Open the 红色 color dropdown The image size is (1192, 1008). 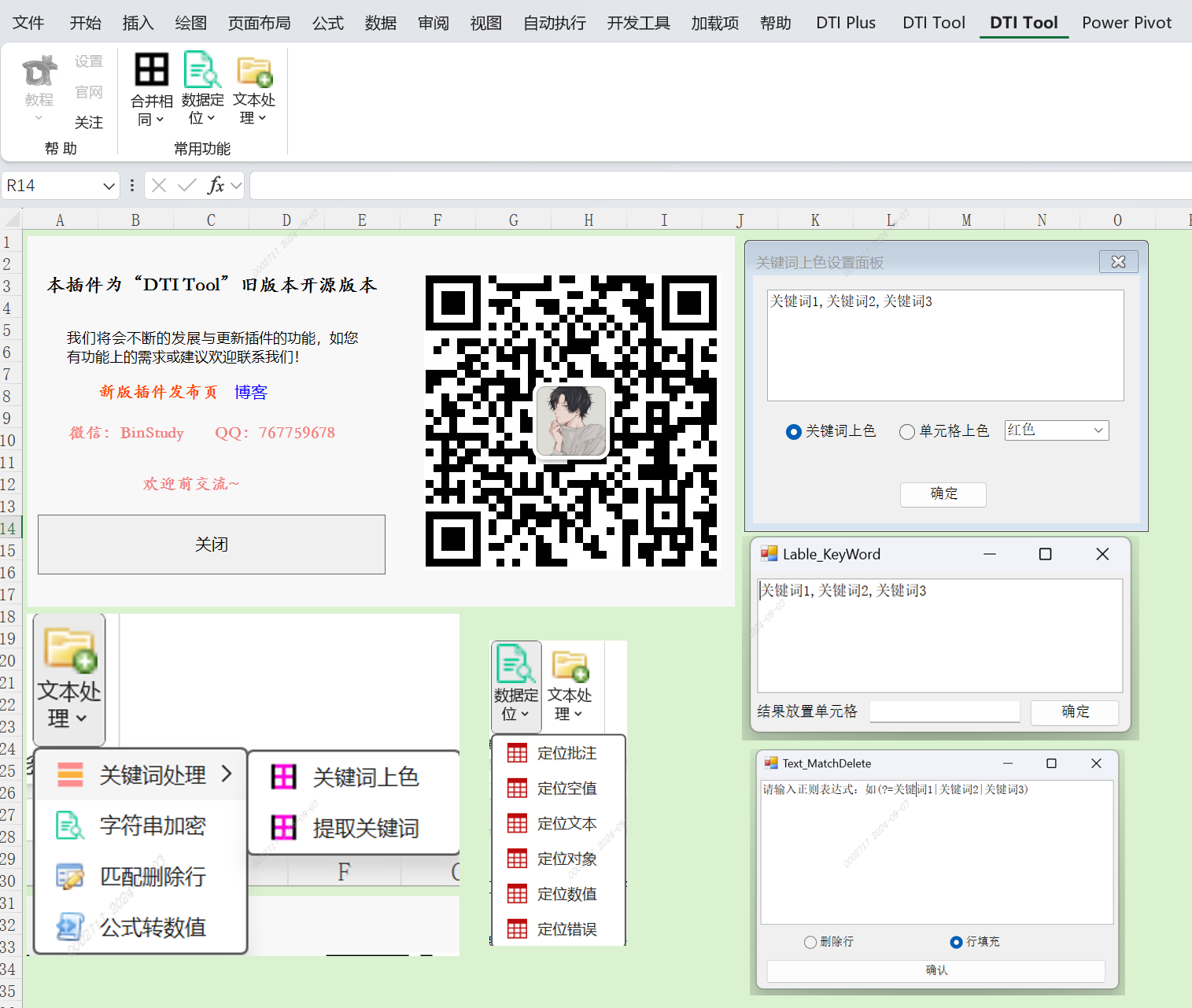click(1098, 430)
